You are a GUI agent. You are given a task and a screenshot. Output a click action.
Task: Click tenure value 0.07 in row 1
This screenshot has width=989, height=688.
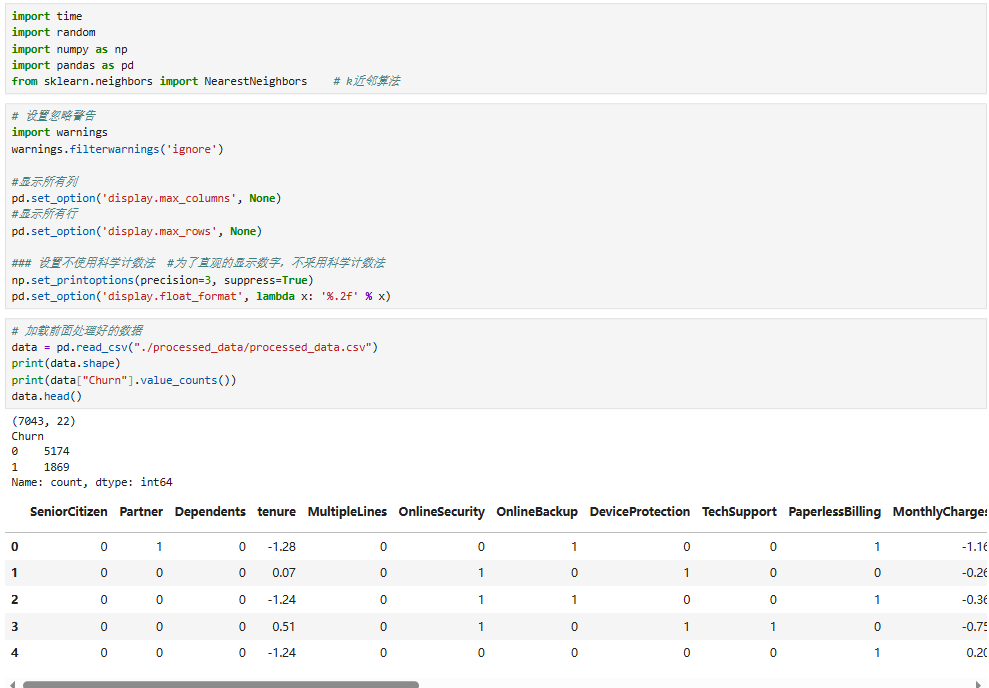click(284, 573)
